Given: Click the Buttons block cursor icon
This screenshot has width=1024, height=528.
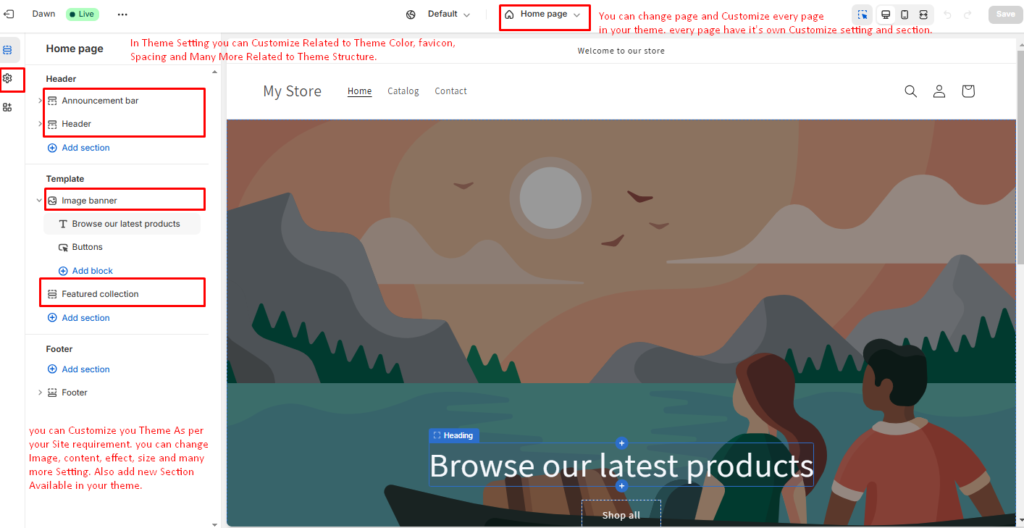Looking at the screenshot, I should point(63,247).
